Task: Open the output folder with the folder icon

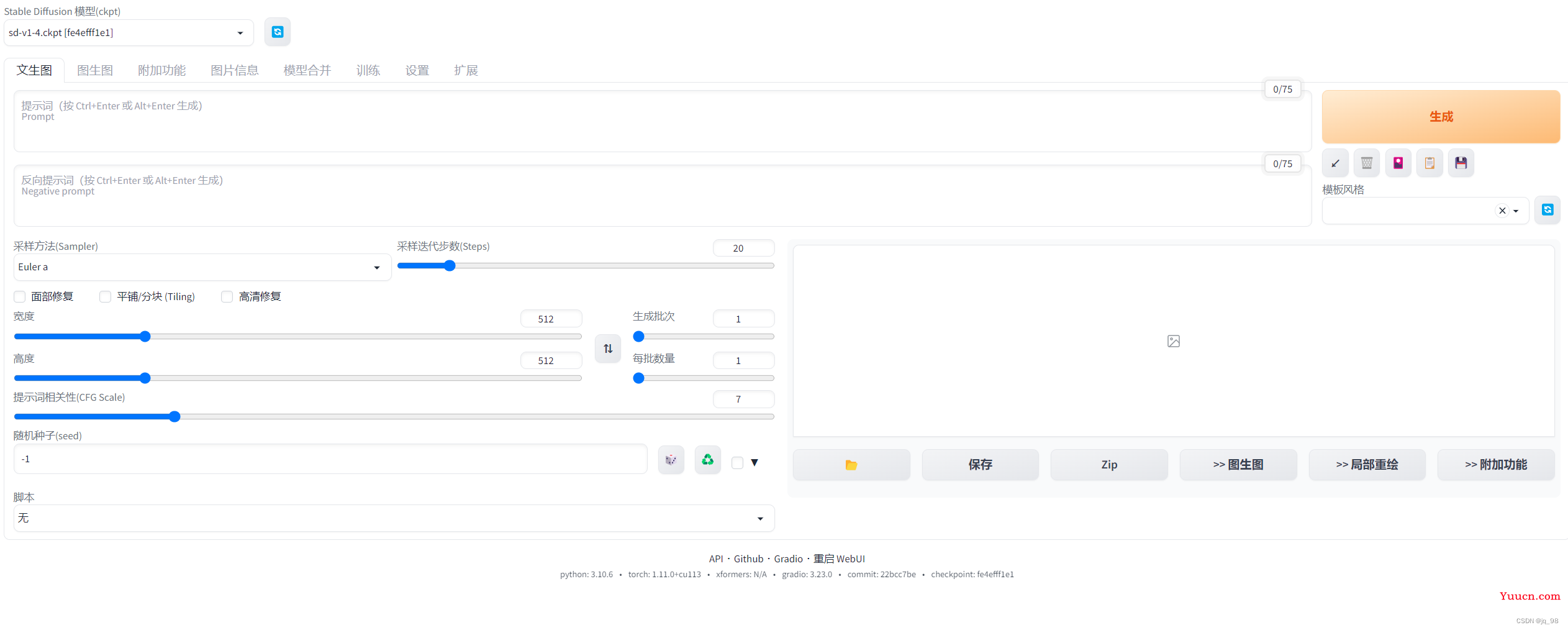Action: 851,465
